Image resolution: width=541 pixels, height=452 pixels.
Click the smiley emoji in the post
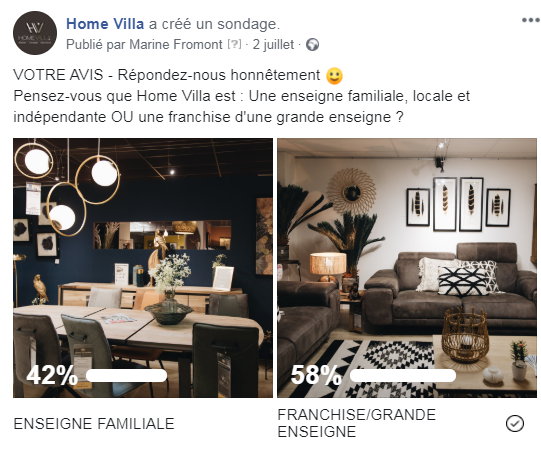[x=334, y=76]
